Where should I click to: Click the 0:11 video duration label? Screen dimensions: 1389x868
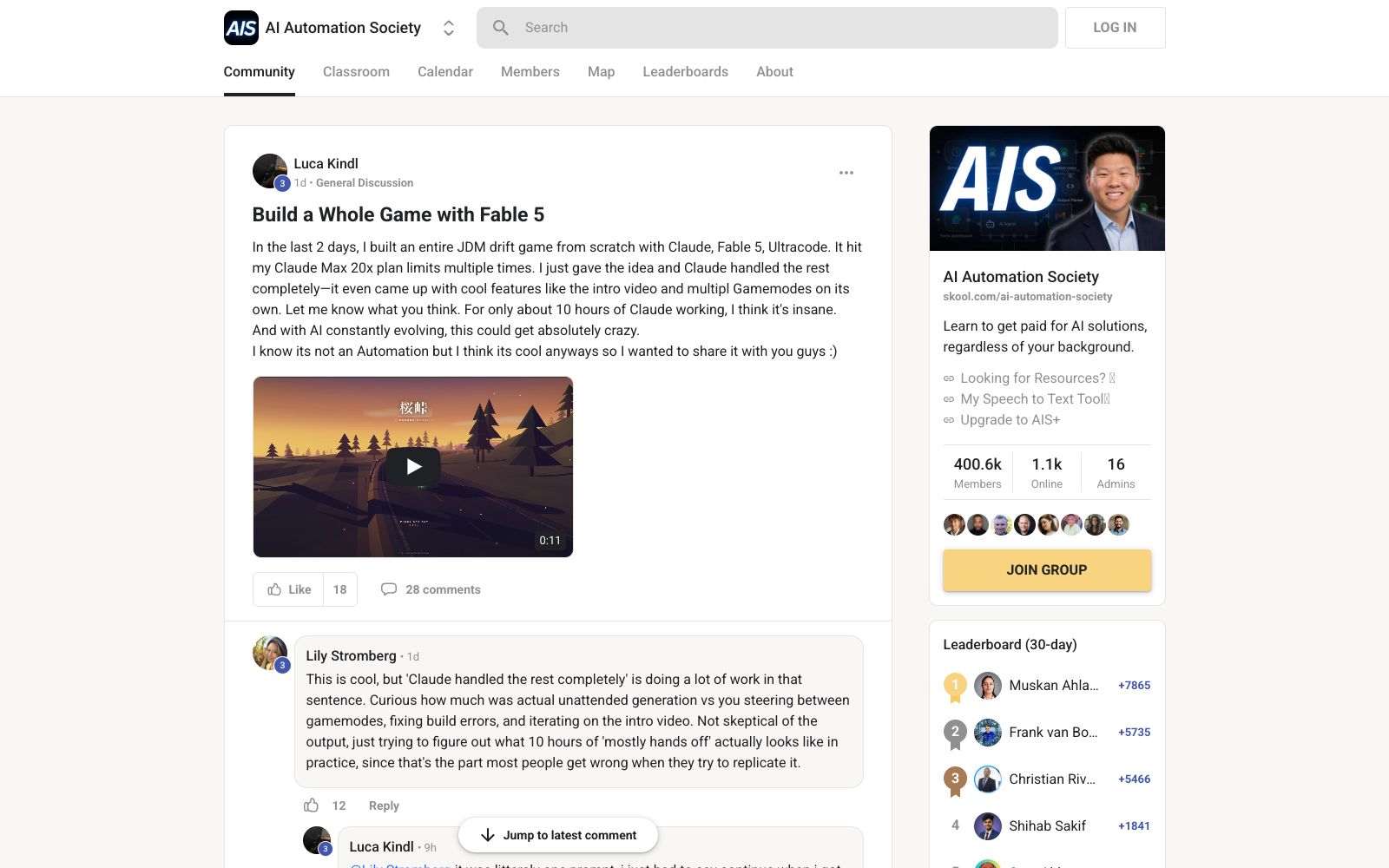pos(550,540)
